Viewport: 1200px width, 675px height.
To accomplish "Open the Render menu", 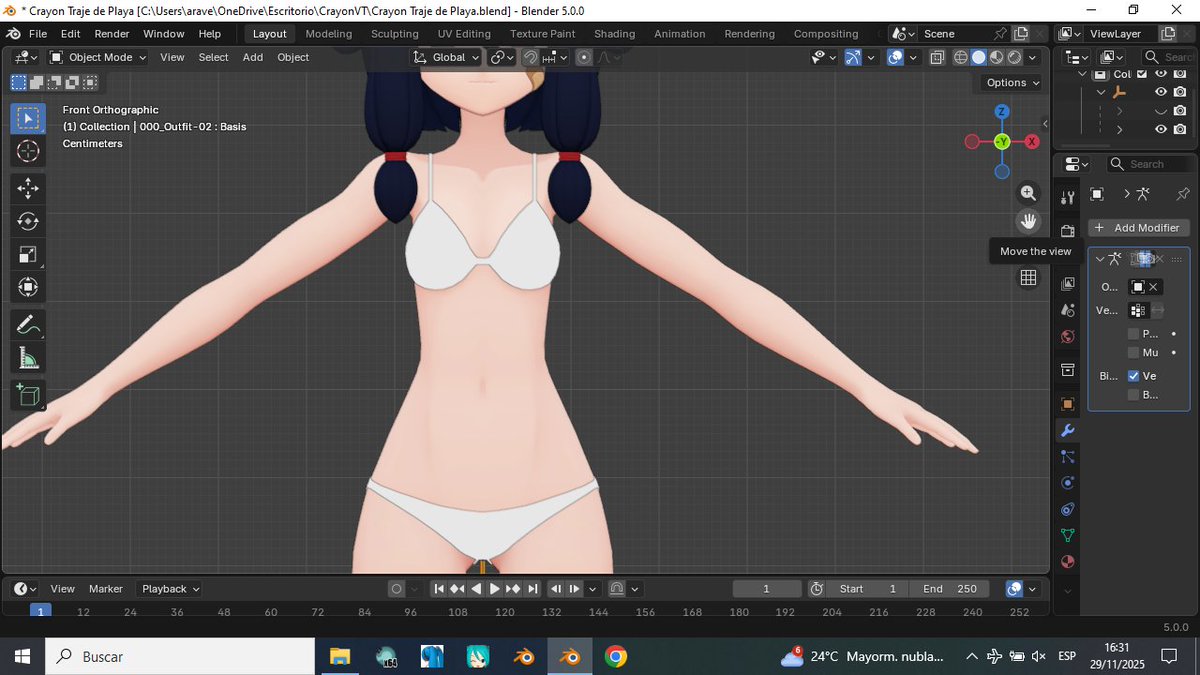I will 112,34.
